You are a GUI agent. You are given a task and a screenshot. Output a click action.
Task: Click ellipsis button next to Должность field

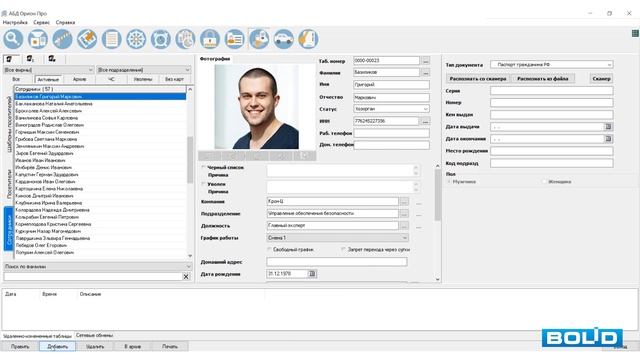[x=404, y=226]
